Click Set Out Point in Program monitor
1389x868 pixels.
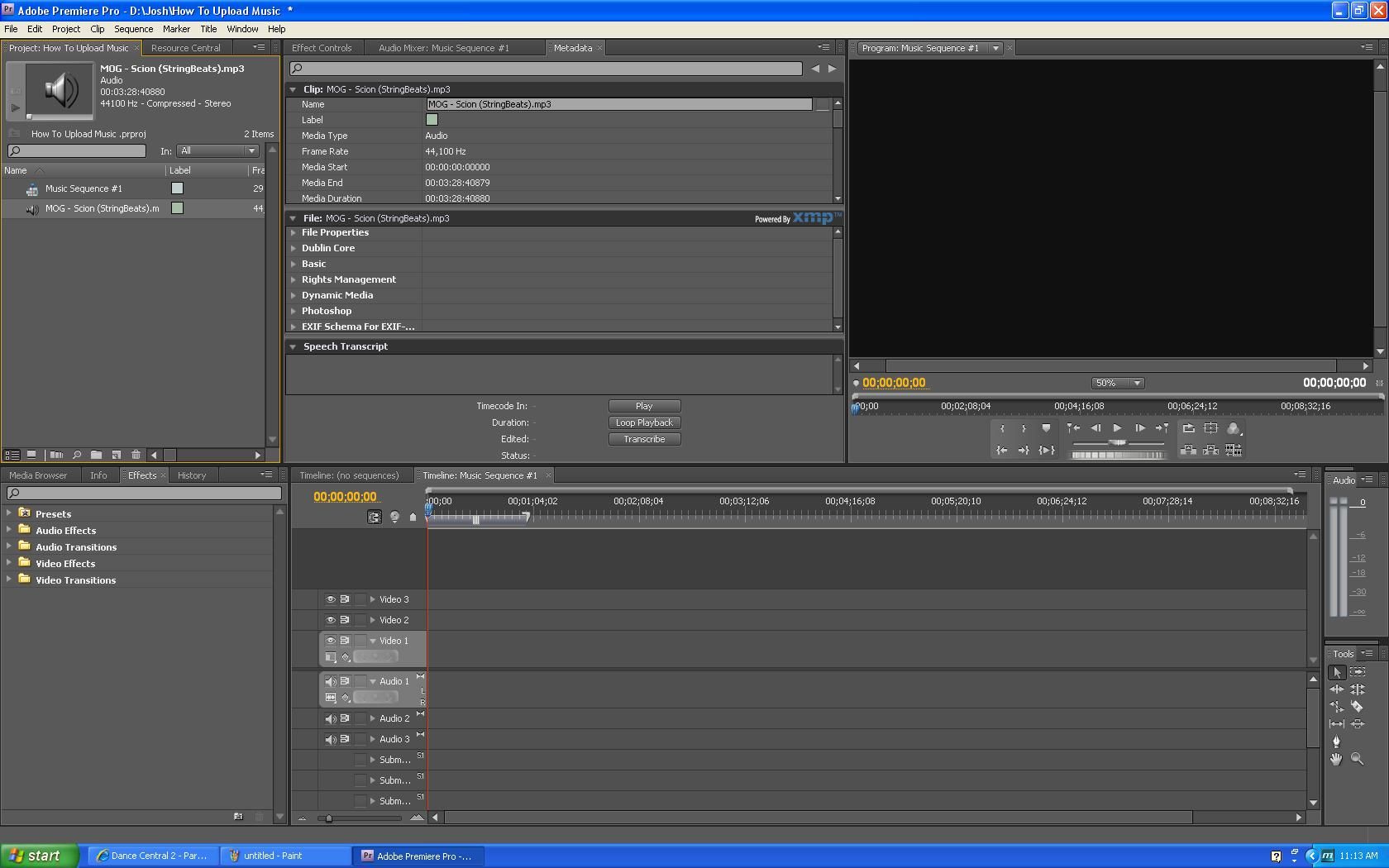click(1024, 428)
